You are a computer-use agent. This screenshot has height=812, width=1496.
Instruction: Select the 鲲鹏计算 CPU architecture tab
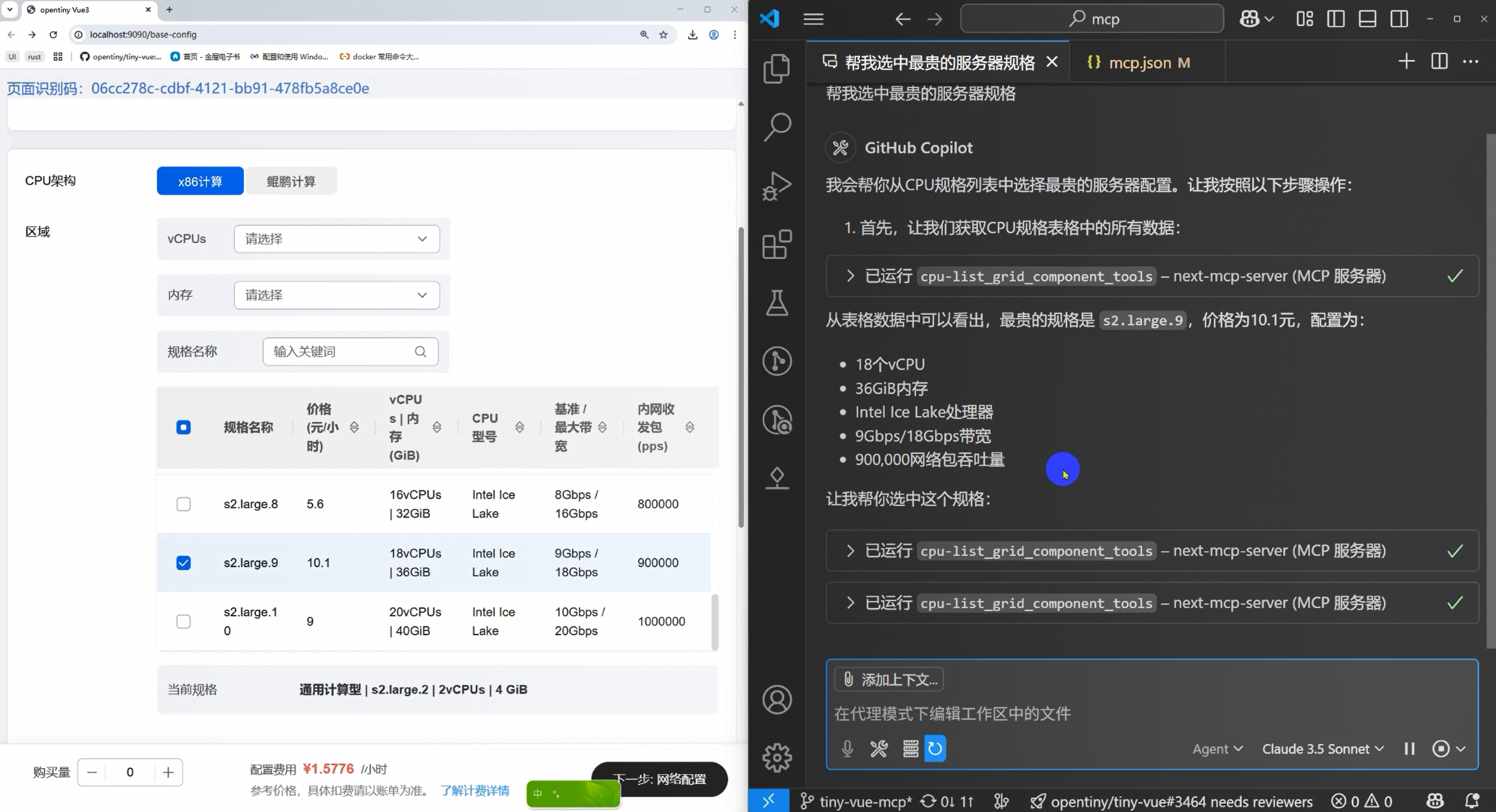tap(291, 181)
